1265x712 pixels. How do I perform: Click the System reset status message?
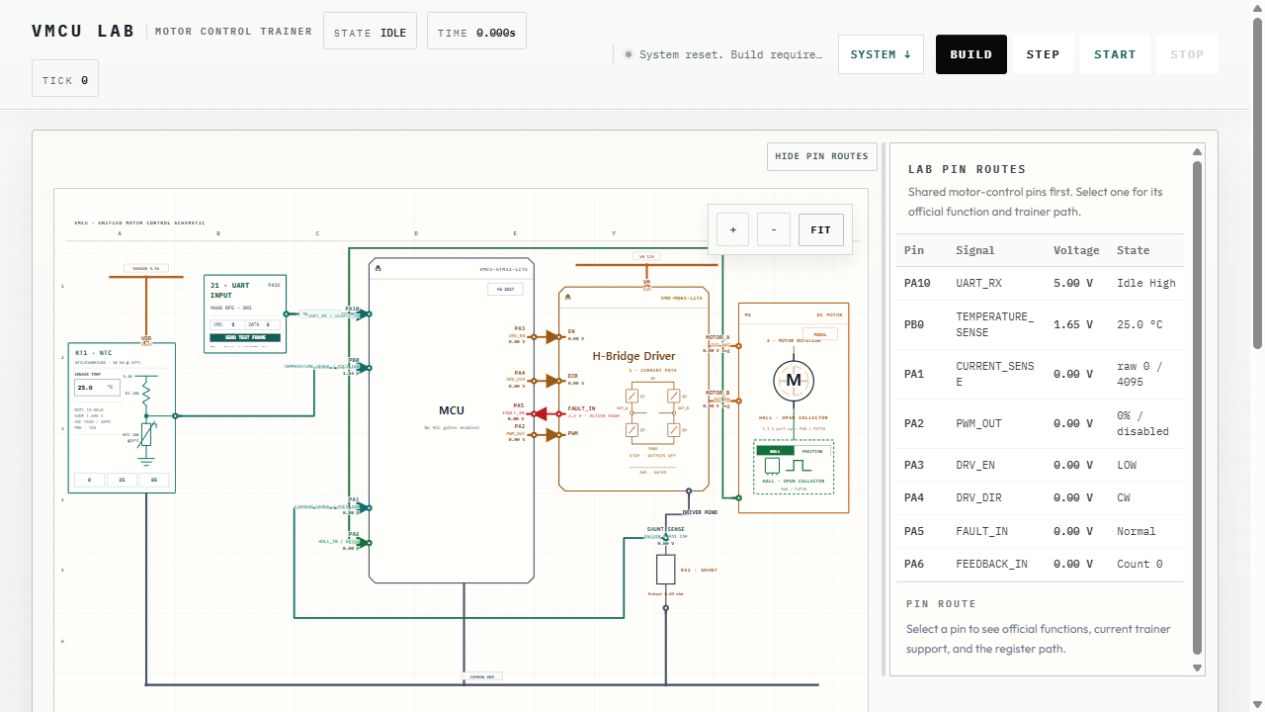click(723, 54)
